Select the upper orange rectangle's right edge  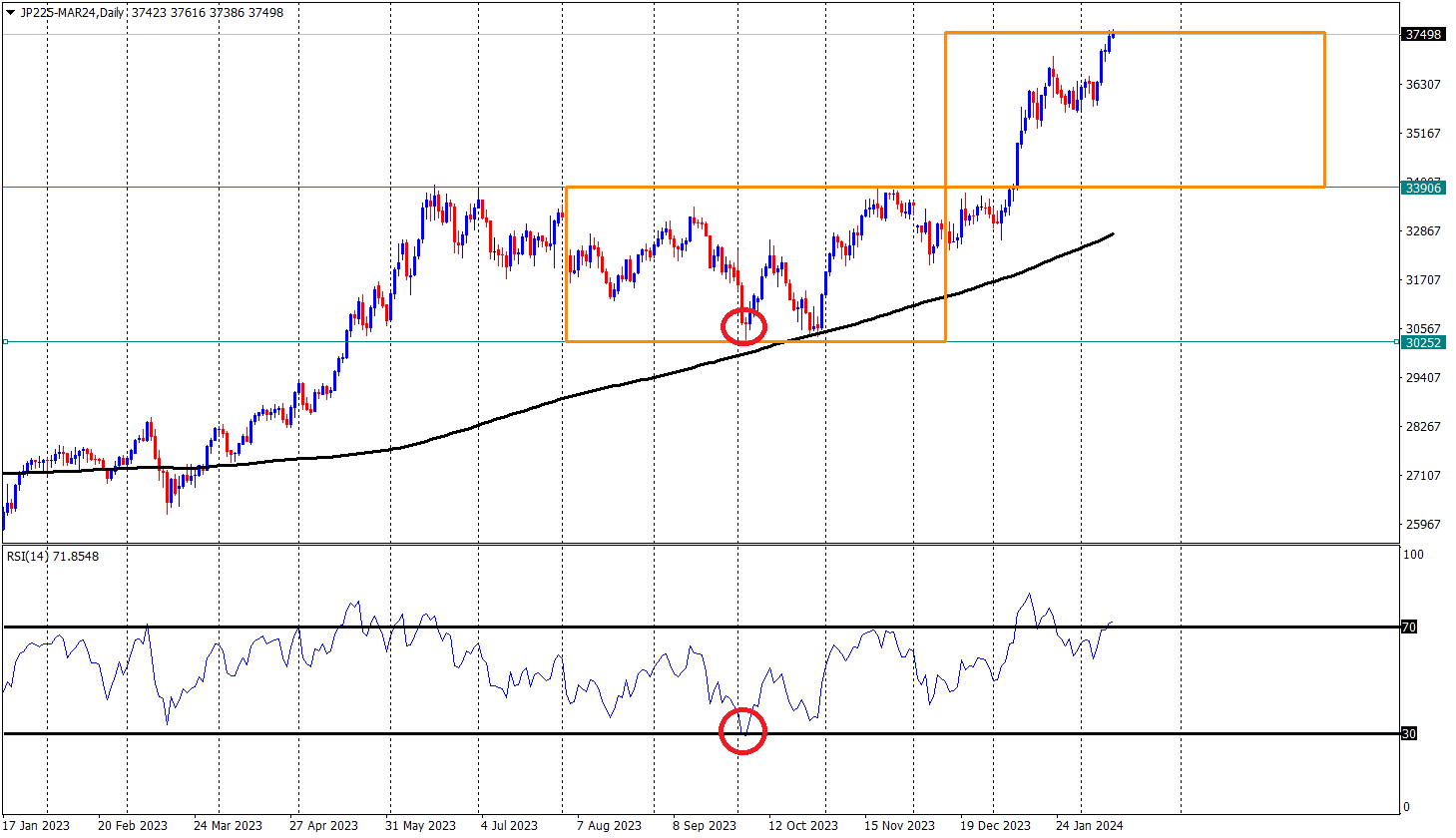(x=1324, y=110)
